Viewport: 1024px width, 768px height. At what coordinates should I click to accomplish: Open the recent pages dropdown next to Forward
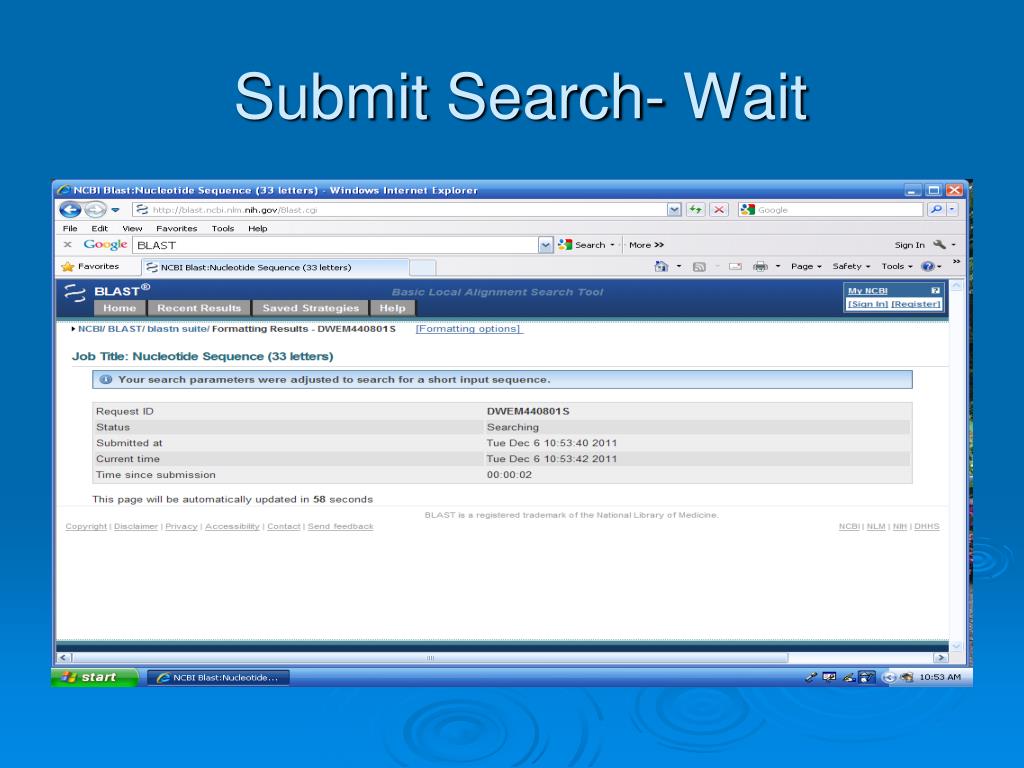point(115,210)
